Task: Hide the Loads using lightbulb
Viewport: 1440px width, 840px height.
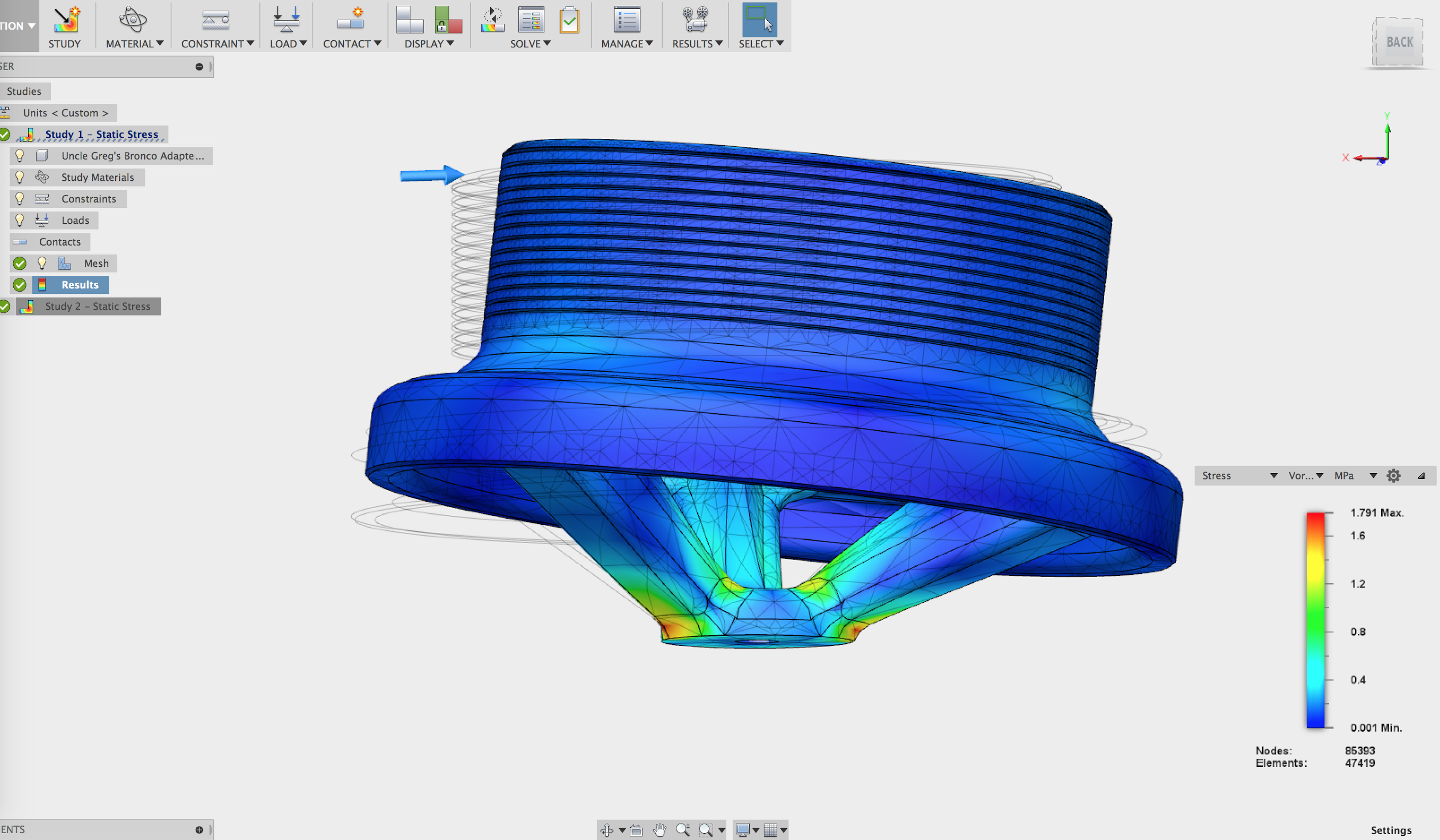Action: (x=20, y=220)
